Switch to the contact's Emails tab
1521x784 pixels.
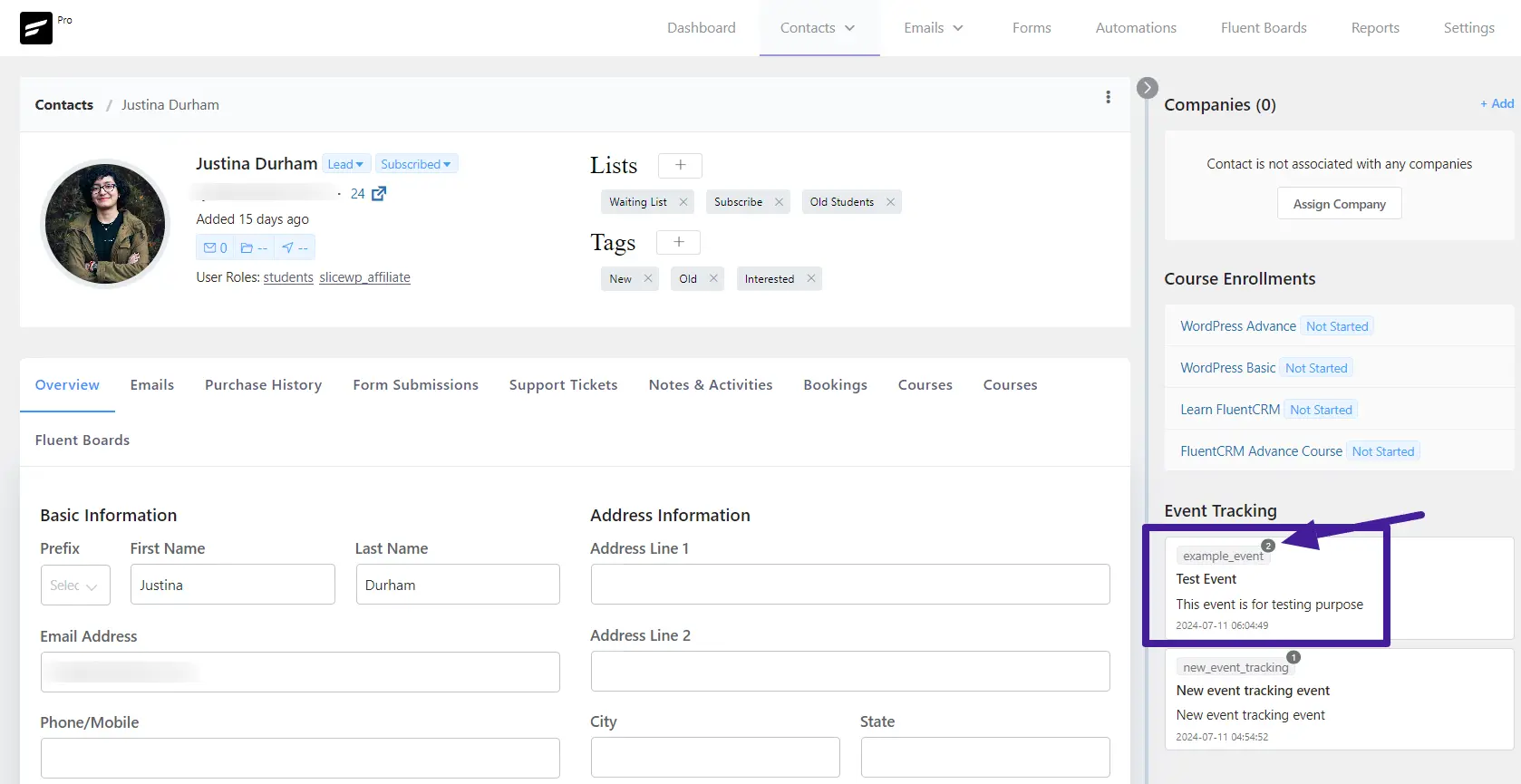click(152, 385)
